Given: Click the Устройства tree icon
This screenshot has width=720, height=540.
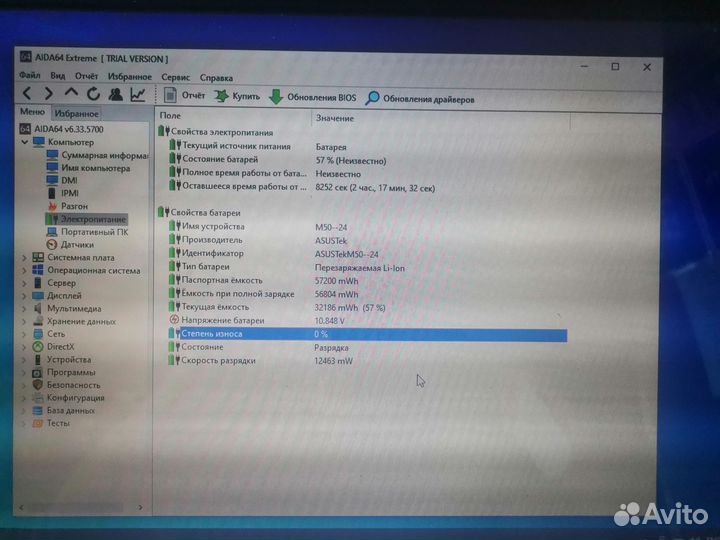Looking at the screenshot, I should tap(38, 360).
